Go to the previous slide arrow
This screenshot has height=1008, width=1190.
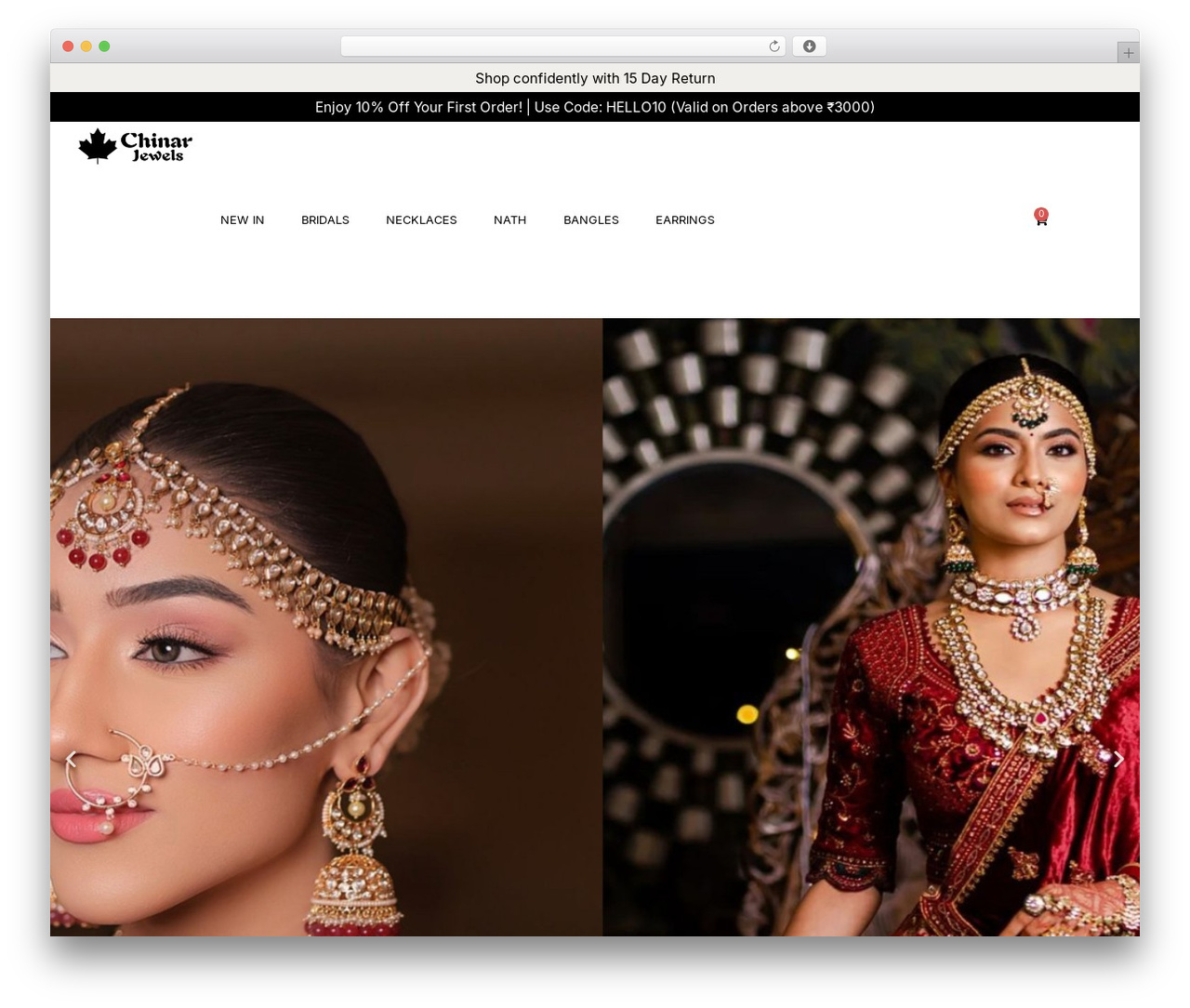pos(72,760)
